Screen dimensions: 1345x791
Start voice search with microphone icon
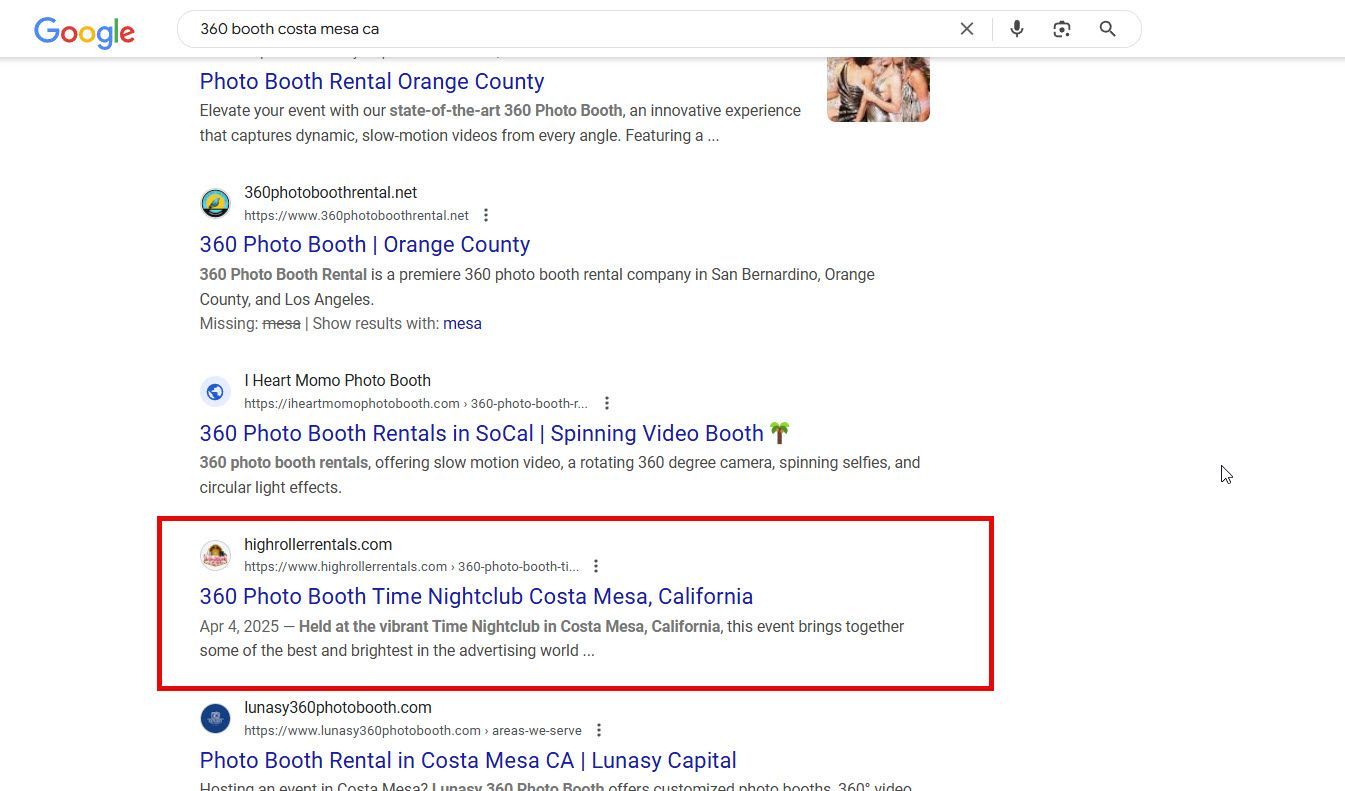click(1017, 29)
